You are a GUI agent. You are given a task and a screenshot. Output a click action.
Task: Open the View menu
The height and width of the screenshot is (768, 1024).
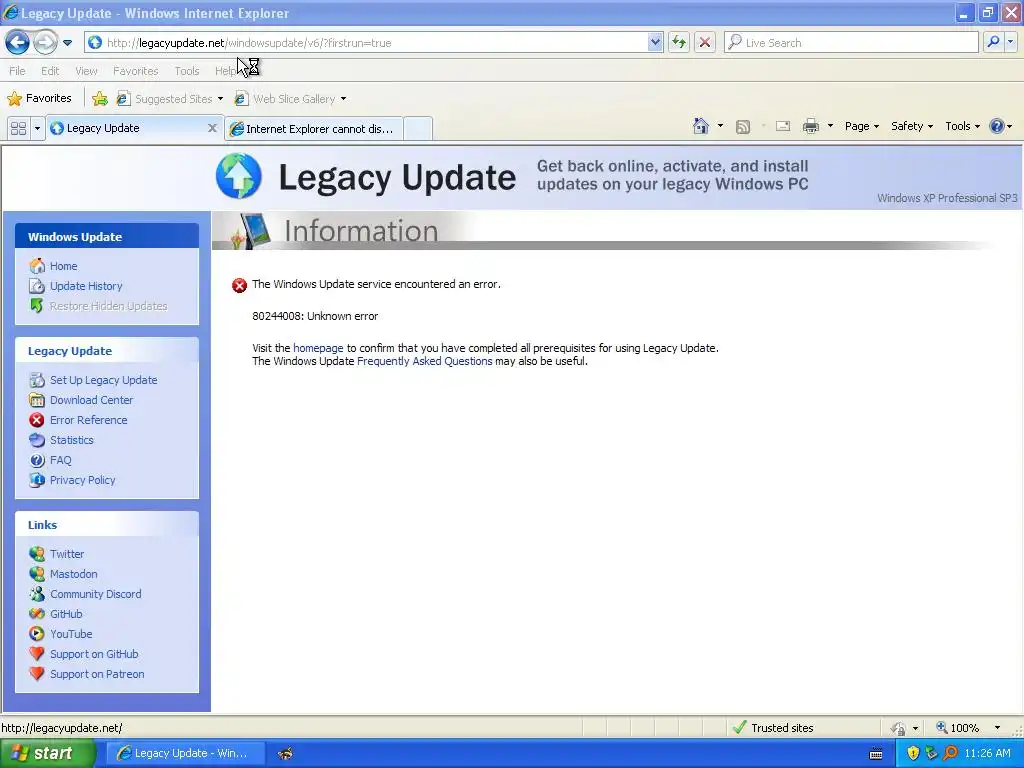click(x=86, y=71)
